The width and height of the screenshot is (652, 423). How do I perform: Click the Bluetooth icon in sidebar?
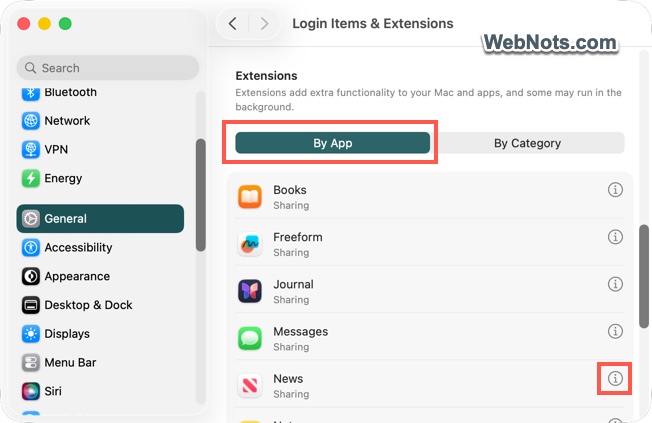(30, 93)
